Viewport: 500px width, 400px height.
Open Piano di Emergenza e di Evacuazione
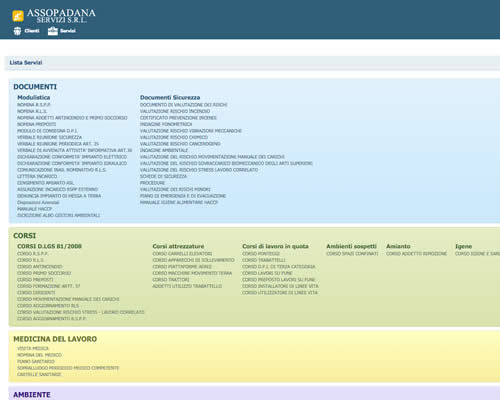point(183,196)
